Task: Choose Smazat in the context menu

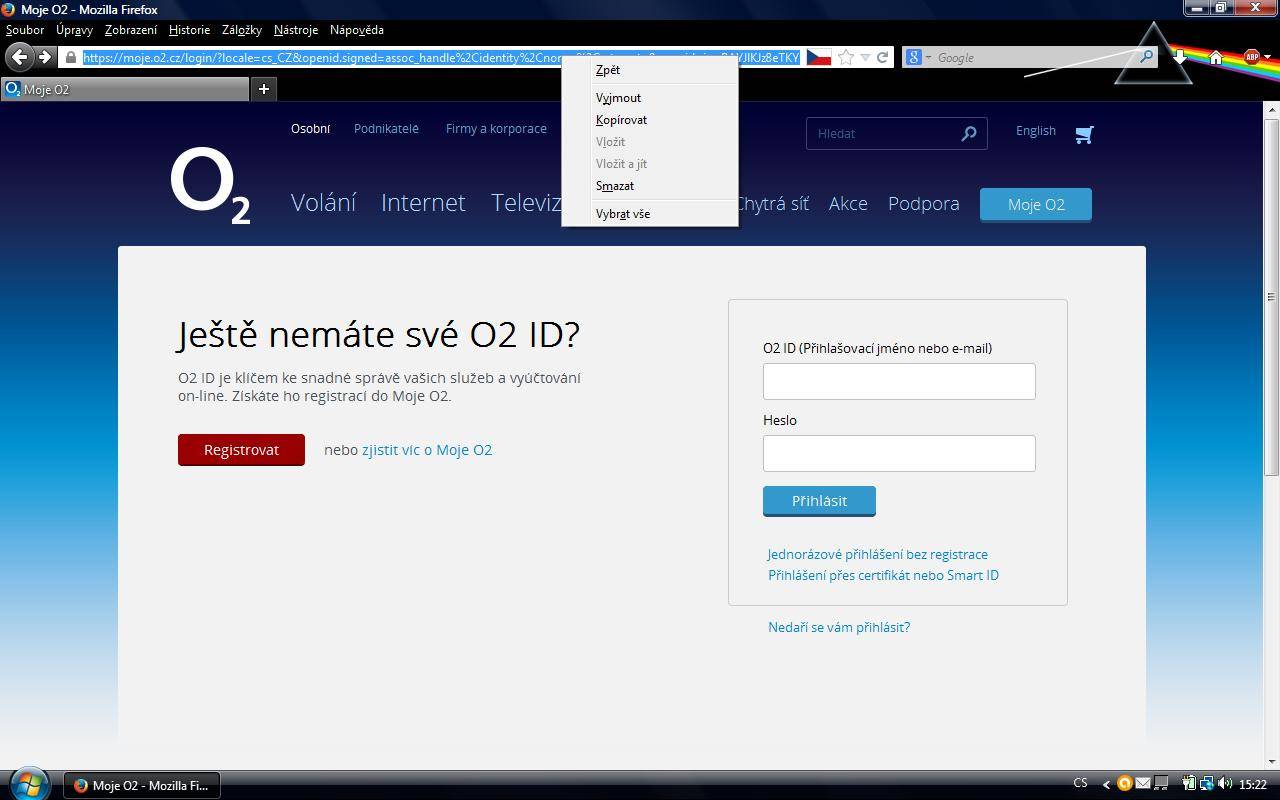Action: [x=650, y=186]
